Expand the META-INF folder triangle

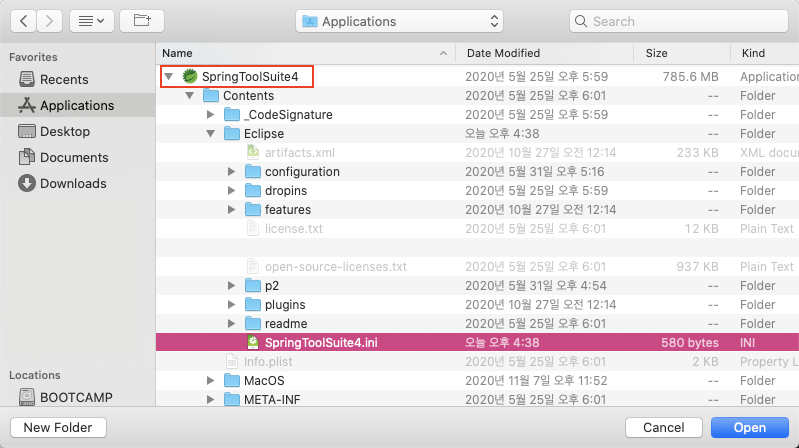(x=210, y=400)
